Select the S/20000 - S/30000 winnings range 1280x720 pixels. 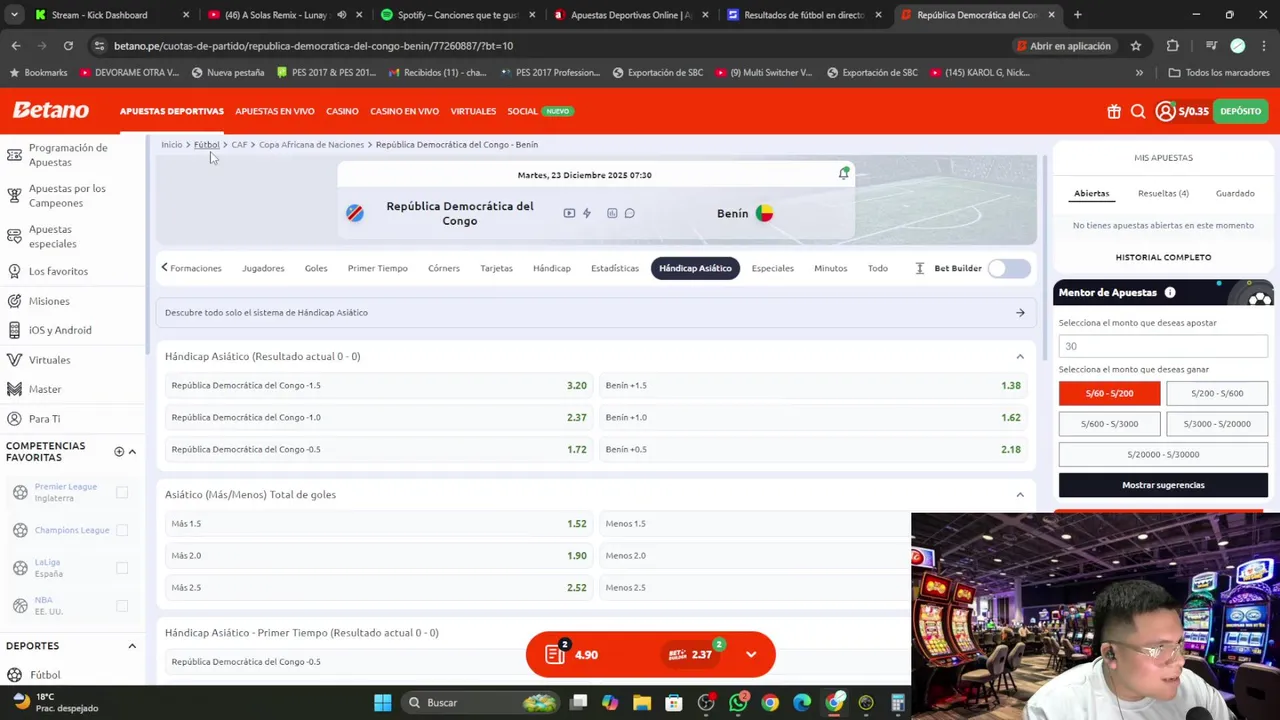click(1163, 454)
